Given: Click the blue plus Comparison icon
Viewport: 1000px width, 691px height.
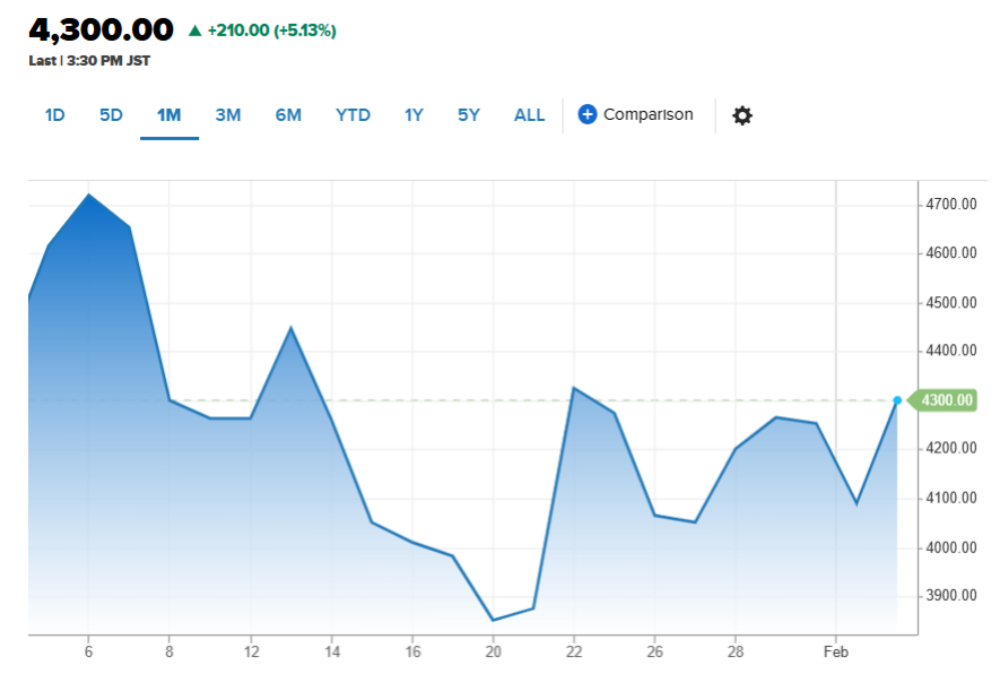Looking at the screenshot, I should (x=587, y=114).
